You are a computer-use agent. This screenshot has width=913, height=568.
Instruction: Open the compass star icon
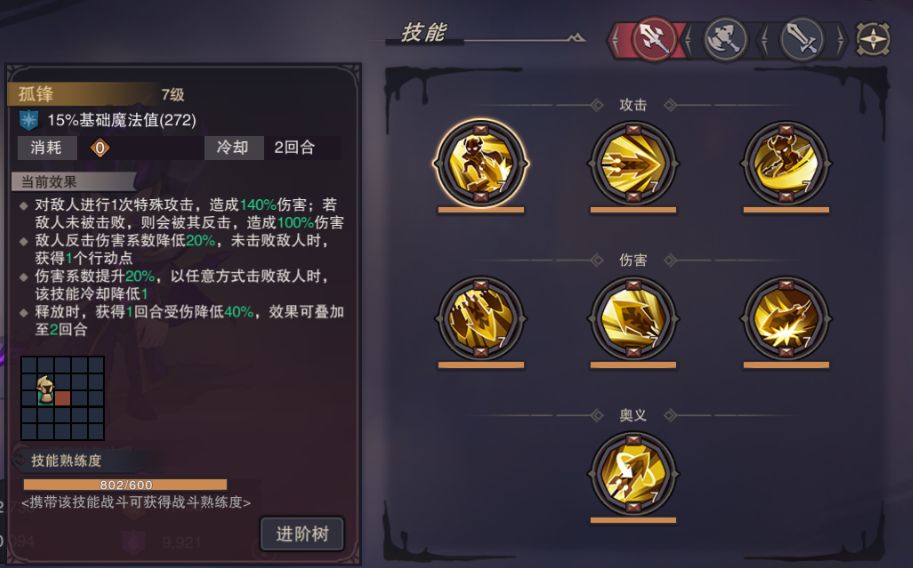coord(873,39)
